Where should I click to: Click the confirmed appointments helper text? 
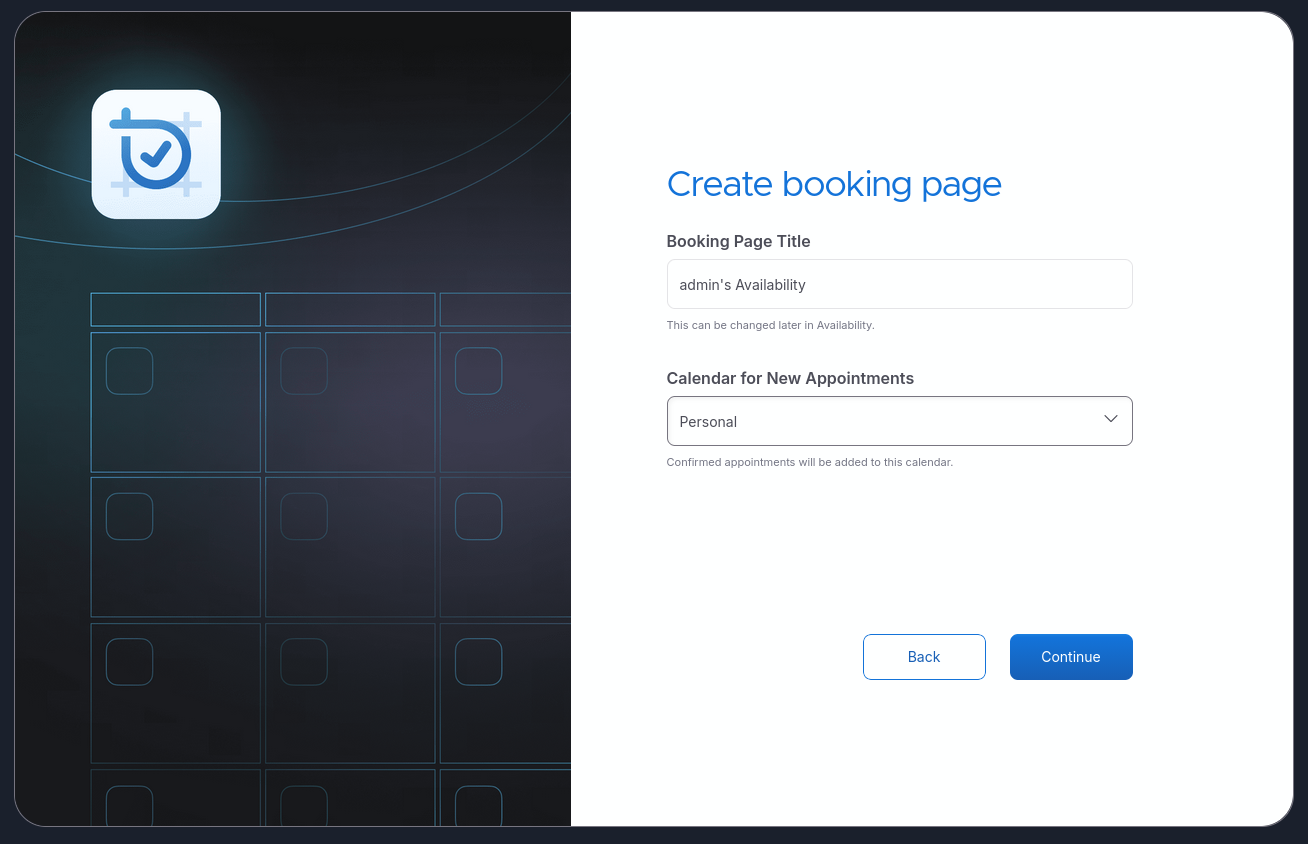(x=810, y=462)
